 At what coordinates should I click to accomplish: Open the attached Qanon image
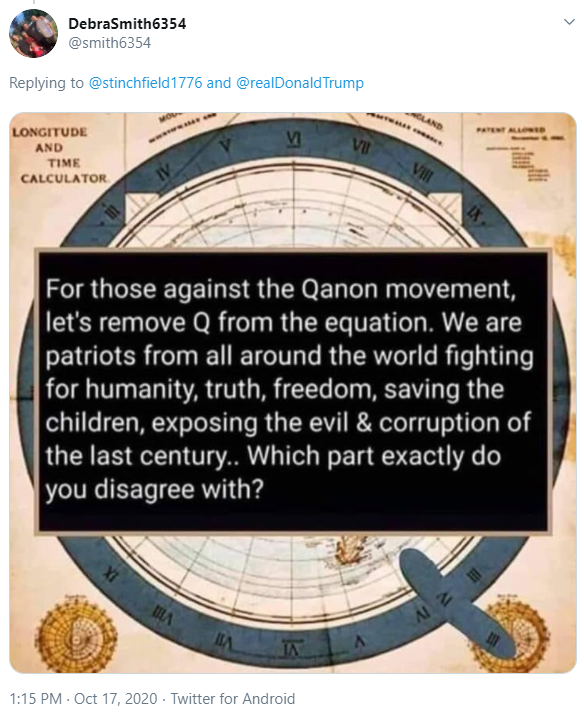click(293, 393)
